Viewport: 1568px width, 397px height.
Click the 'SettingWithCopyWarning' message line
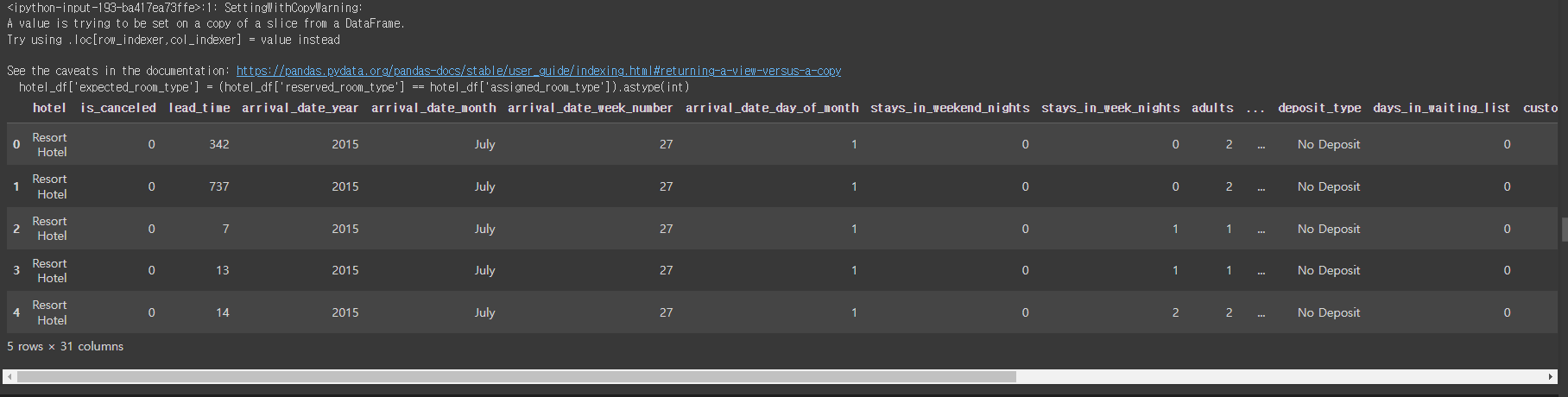(185, 8)
